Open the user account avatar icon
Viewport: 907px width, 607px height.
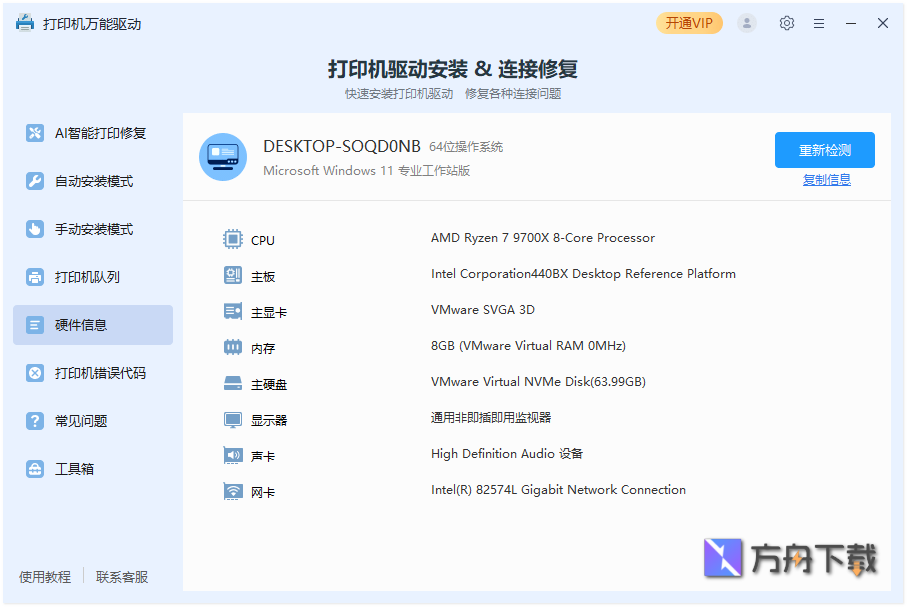(x=747, y=23)
